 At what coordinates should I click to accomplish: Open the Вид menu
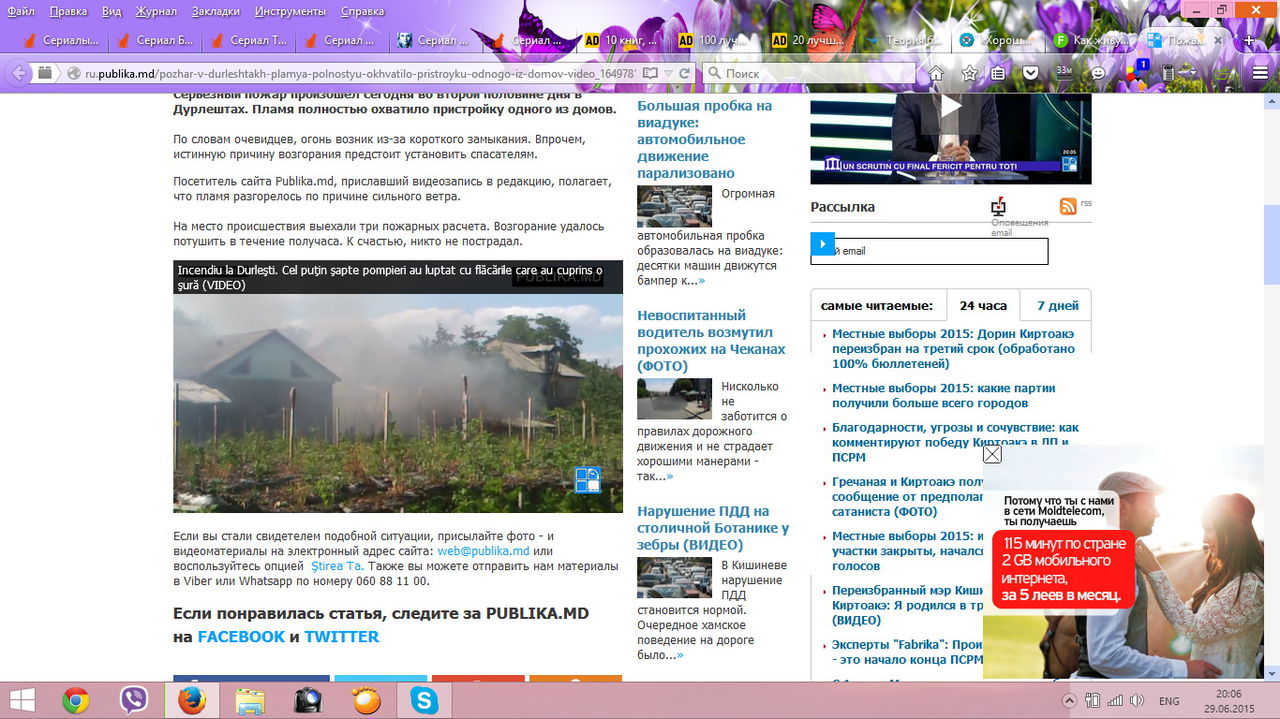pyautogui.click(x=112, y=11)
